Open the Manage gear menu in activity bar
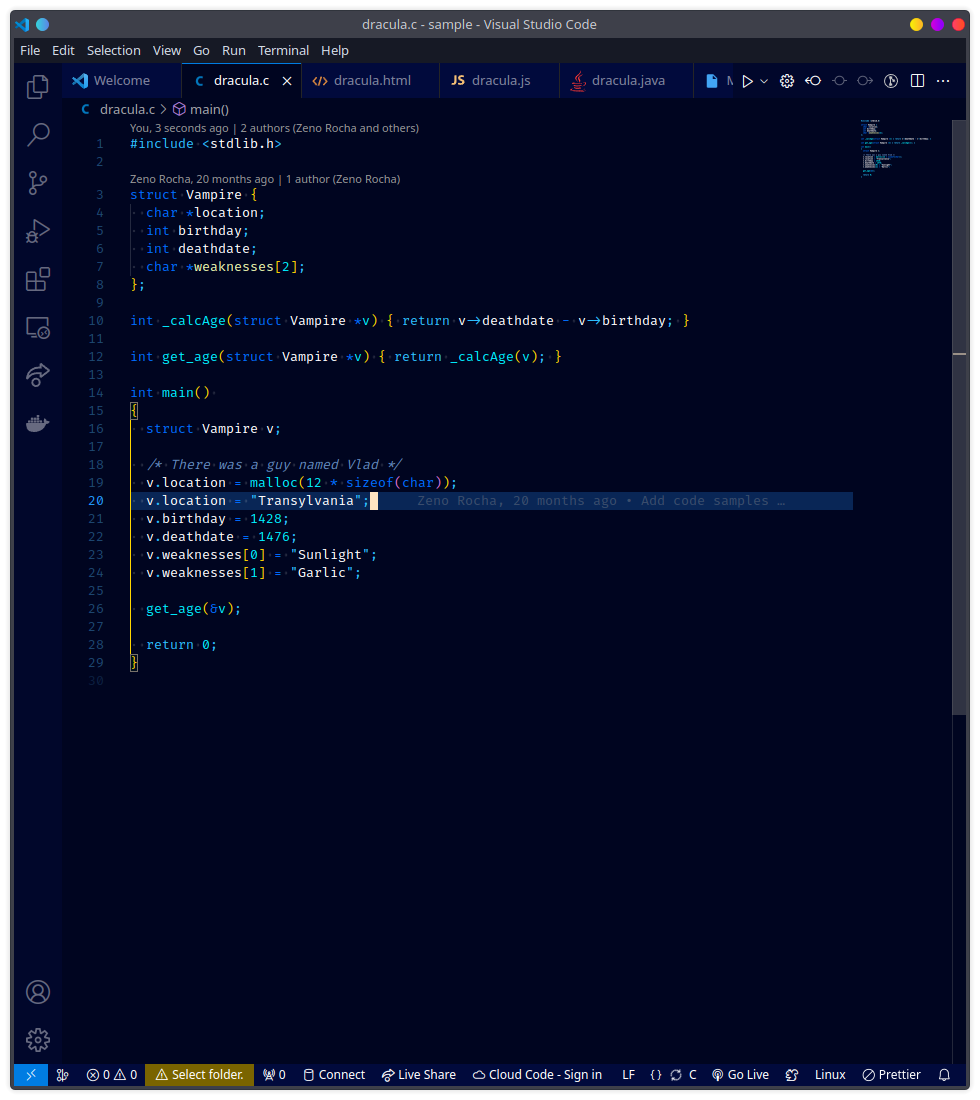980x1100 pixels. [38, 1040]
